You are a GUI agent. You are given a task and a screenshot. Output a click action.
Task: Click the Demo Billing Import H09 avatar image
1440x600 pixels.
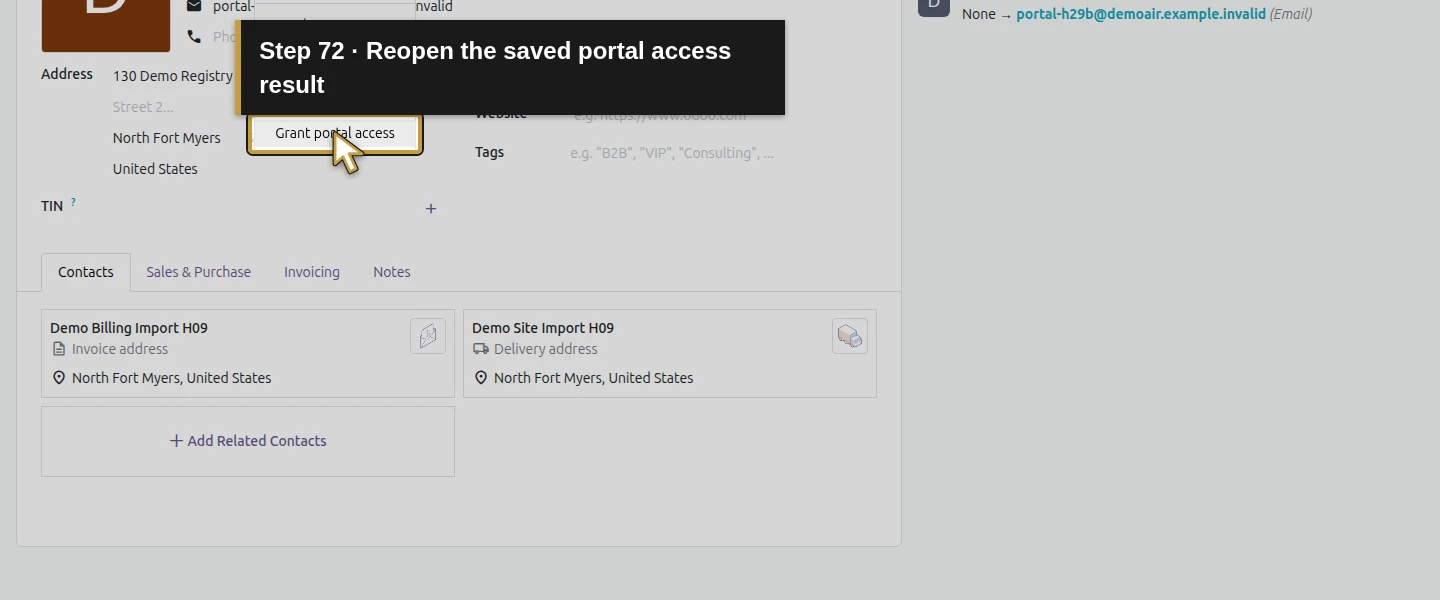point(428,336)
